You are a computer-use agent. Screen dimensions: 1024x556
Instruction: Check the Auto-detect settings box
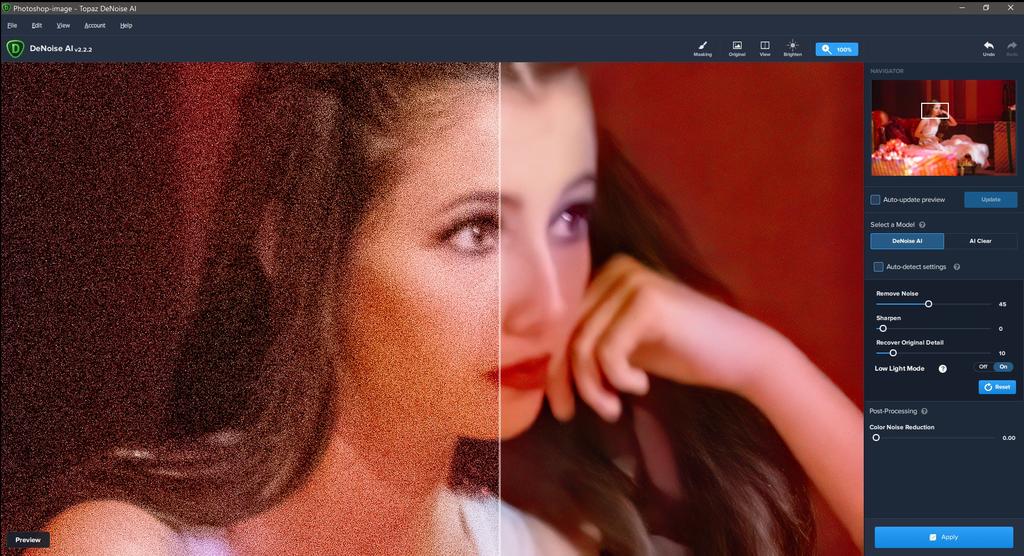[x=879, y=267]
